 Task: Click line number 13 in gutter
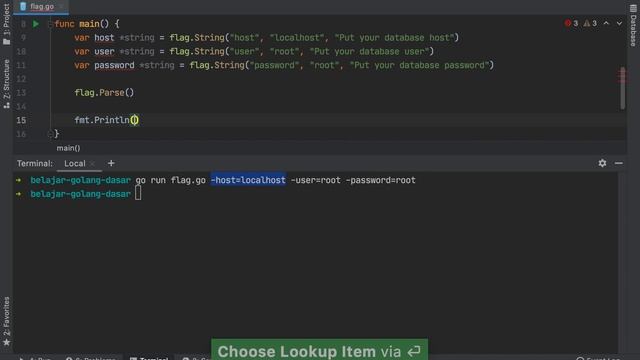[x=21, y=93]
